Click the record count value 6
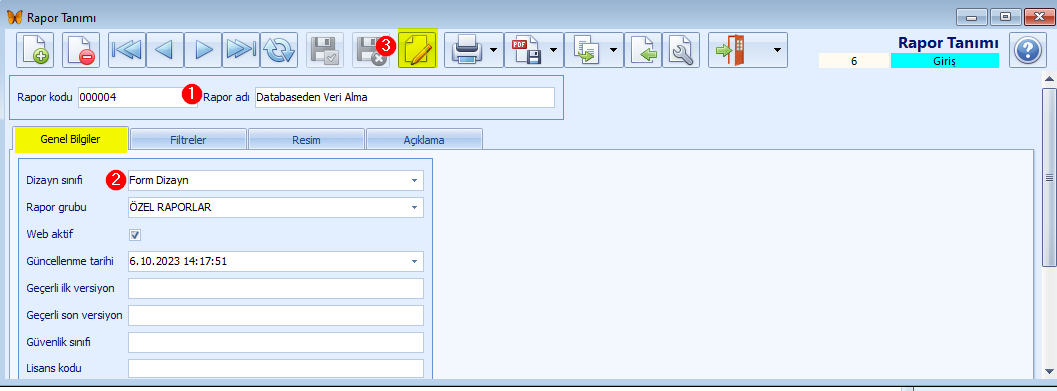 tap(854, 60)
